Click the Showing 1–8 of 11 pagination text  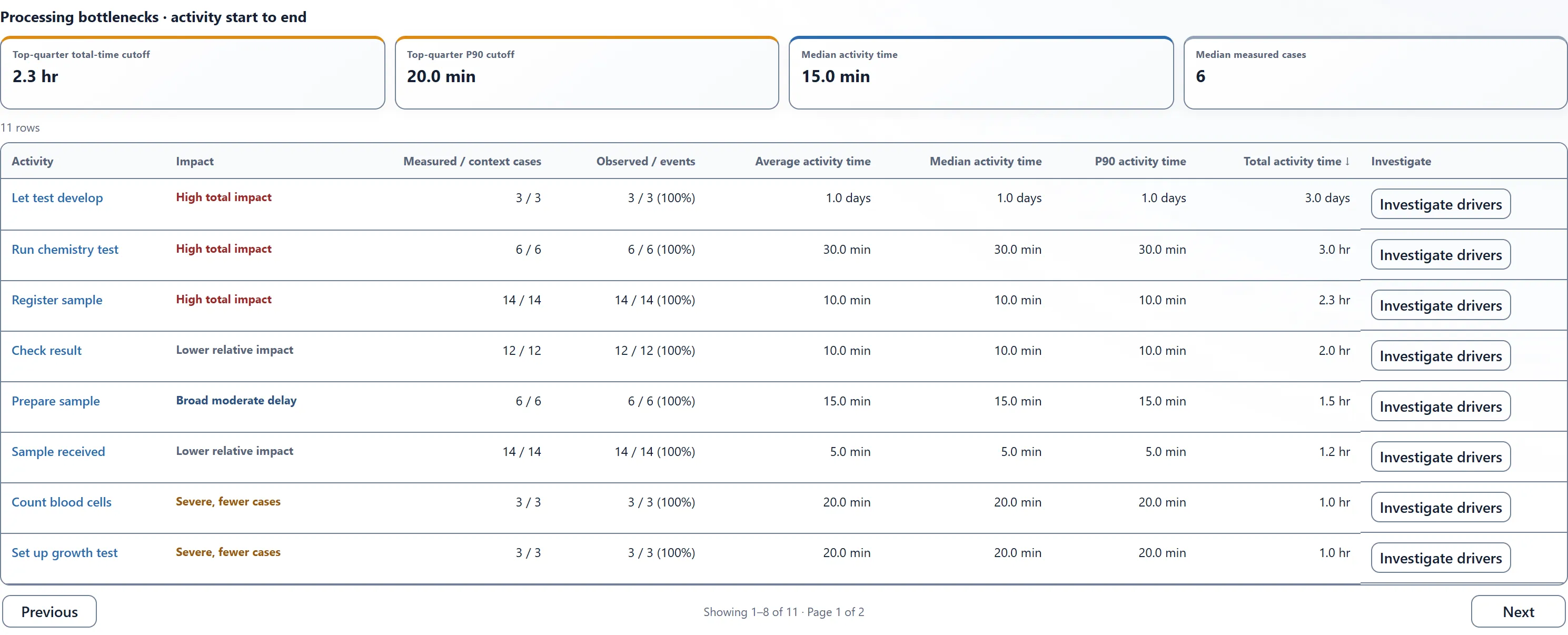pyautogui.click(x=783, y=612)
